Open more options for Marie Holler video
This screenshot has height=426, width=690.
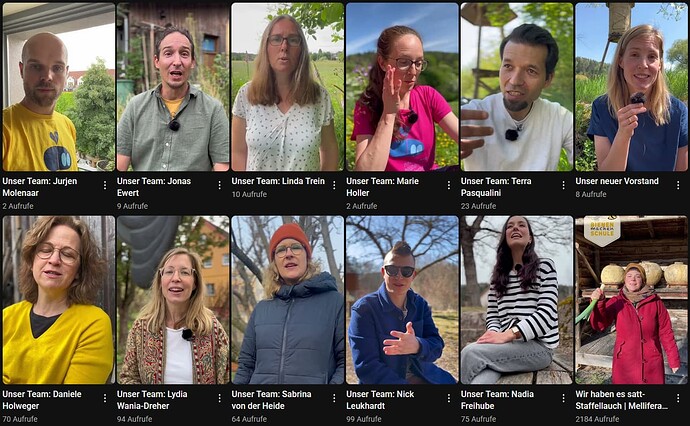tap(449, 185)
